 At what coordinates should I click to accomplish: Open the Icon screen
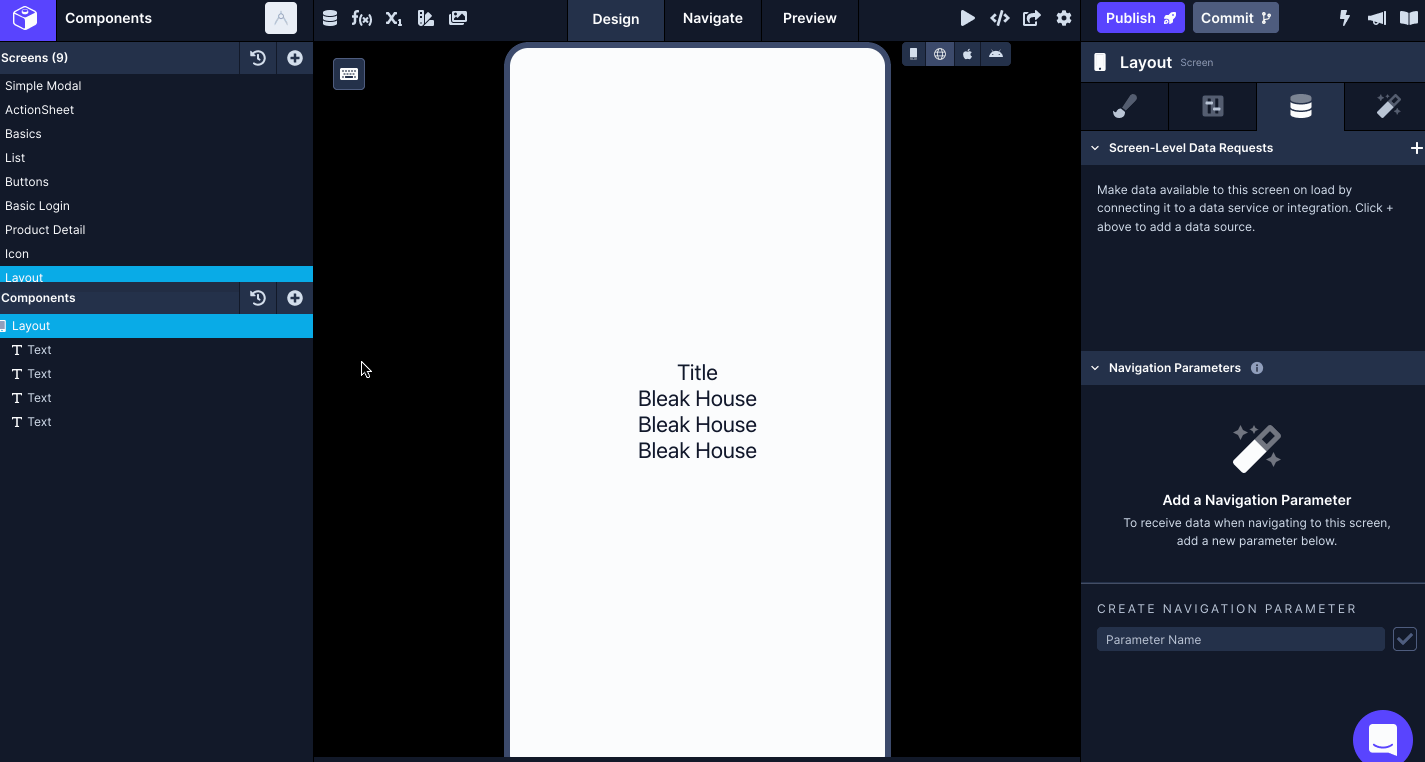tap(156, 254)
